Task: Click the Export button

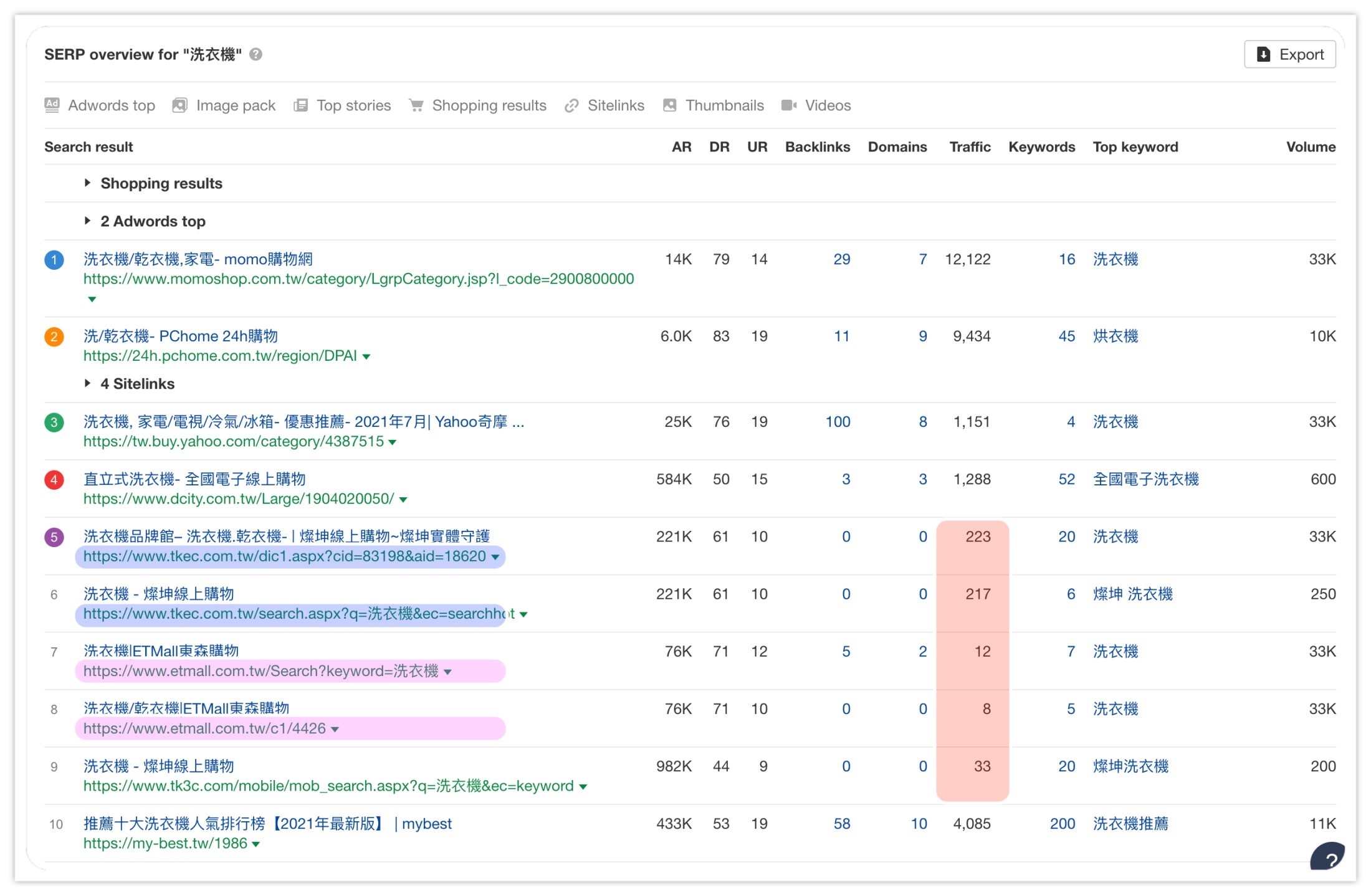Action: [1289, 55]
